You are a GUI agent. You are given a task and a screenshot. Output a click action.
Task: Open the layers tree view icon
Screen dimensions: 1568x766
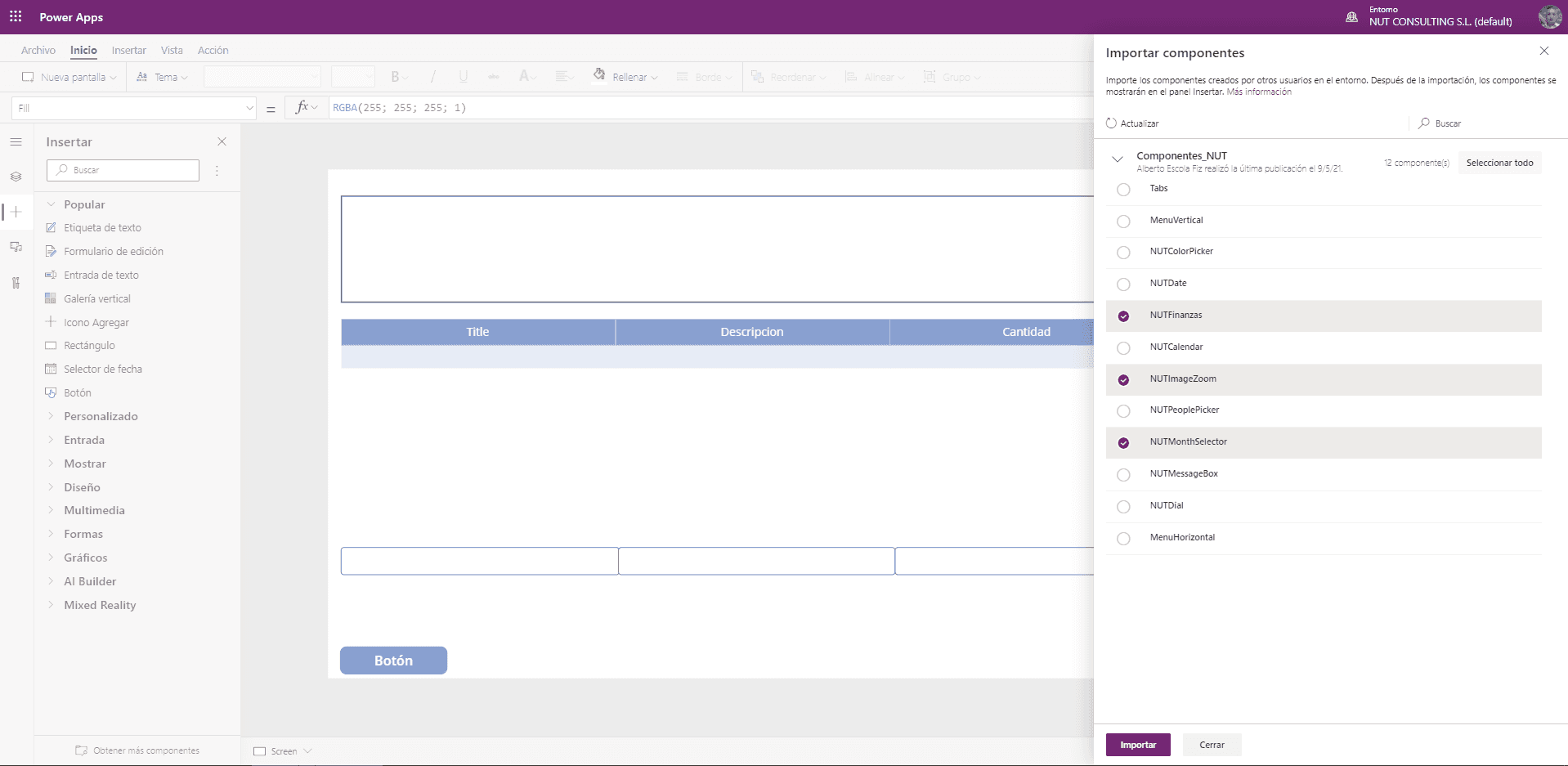(16, 177)
